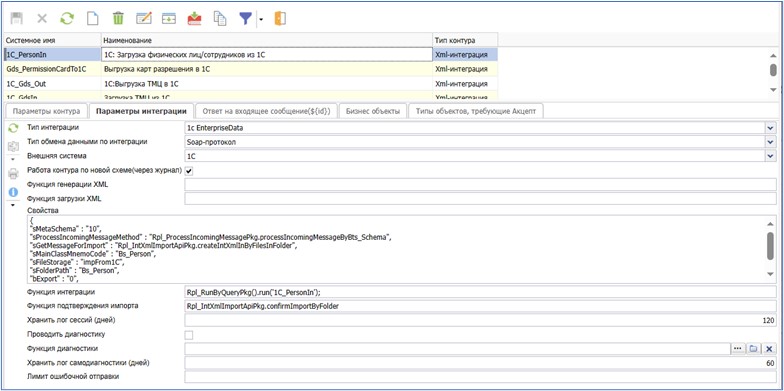Sort by Системное имя column header
Image resolution: width=784 pixels, height=391 pixels.
52,40
